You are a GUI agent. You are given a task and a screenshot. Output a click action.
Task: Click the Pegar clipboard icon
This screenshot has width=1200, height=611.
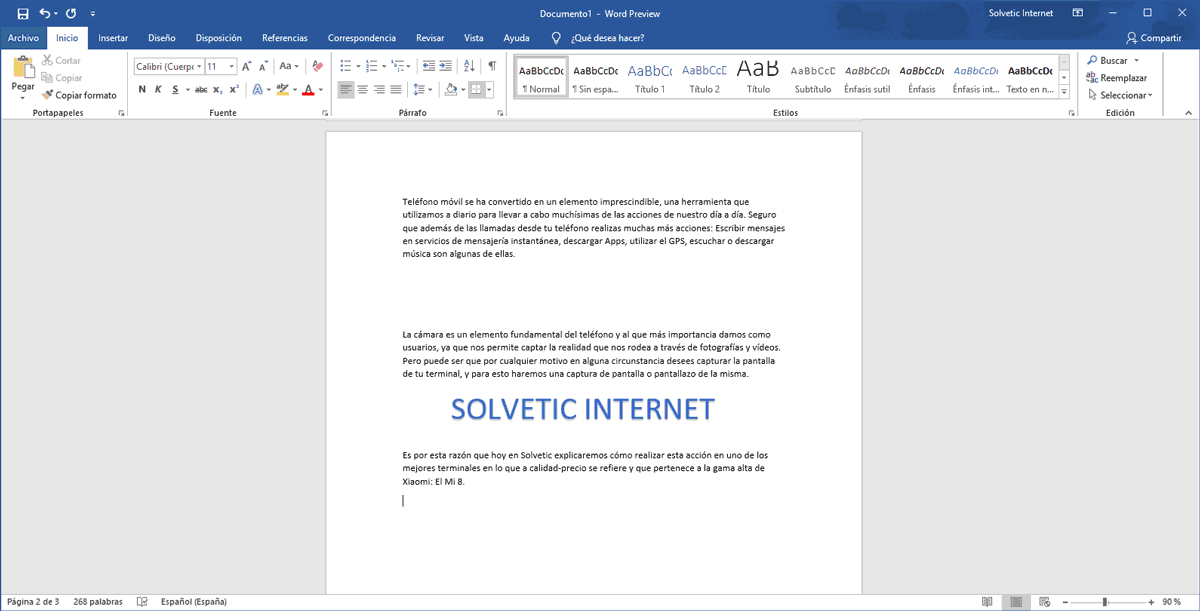[23, 68]
